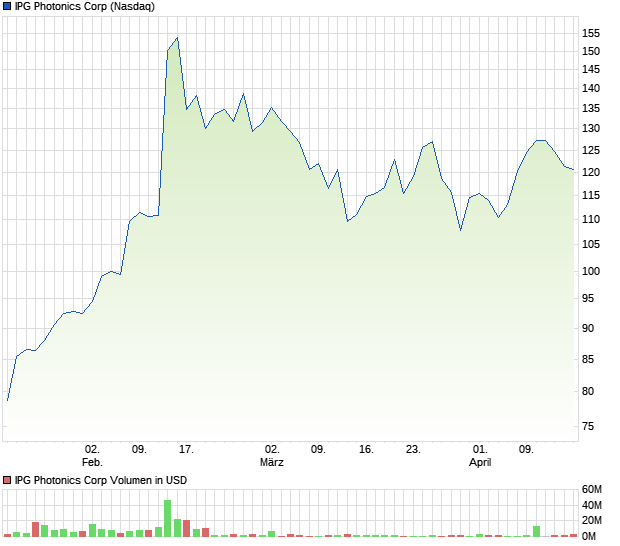620x546 pixels.
Task: Click the 90 price axis label
Action: point(588,328)
